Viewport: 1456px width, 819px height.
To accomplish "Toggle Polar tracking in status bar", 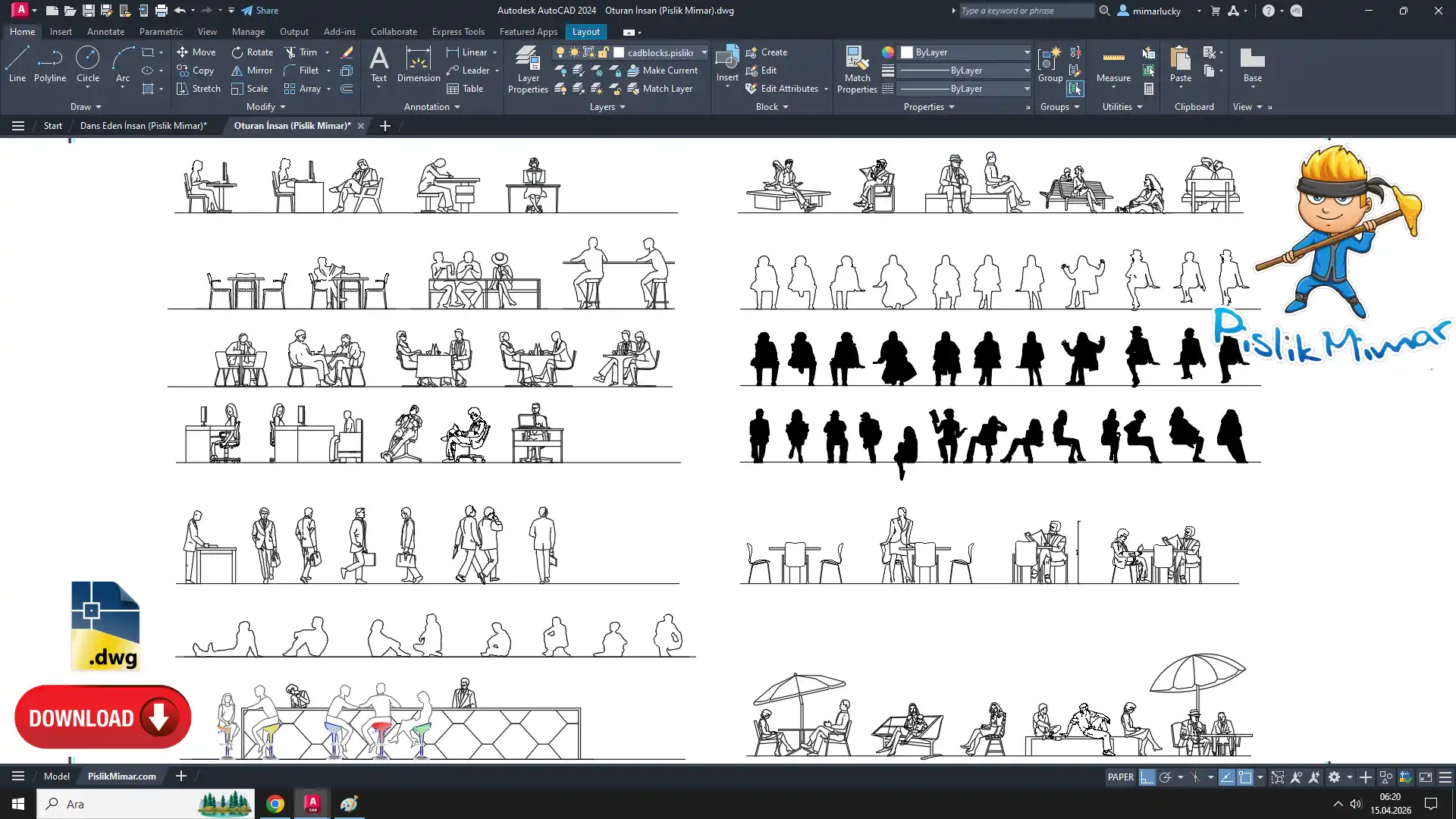I will (1166, 777).
